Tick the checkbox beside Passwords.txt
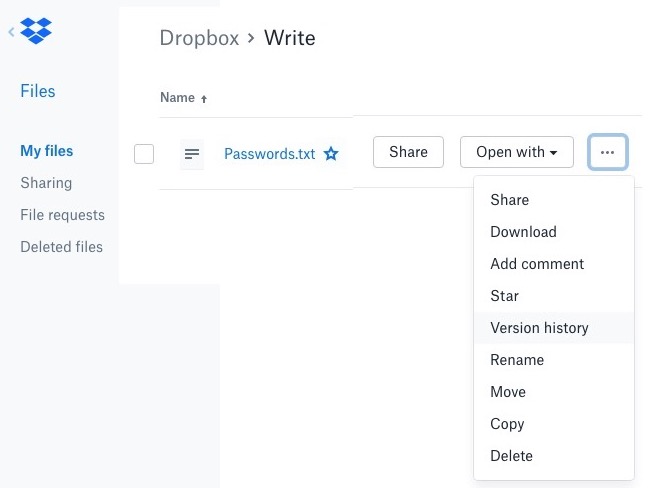This screenshot has height=488, width=648. [144, 154]
